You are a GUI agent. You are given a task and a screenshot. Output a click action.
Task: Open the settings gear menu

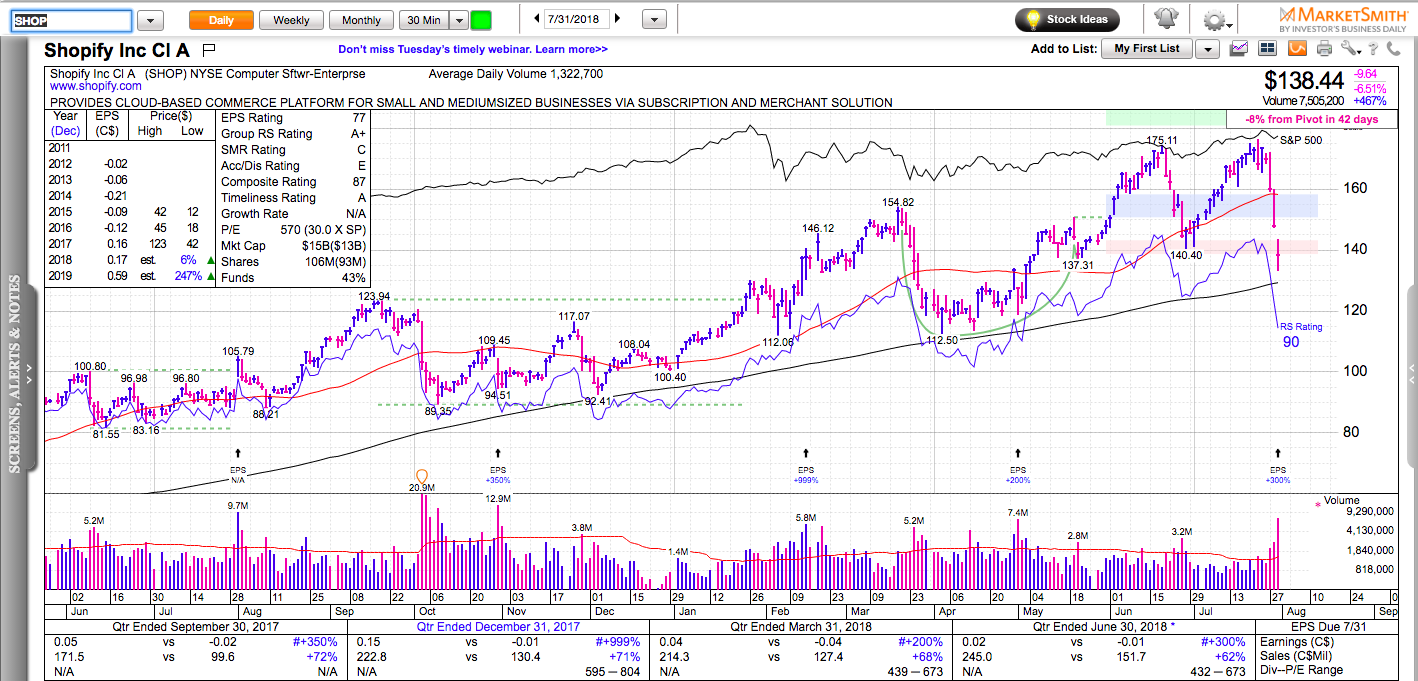[x=1214, y=20]
